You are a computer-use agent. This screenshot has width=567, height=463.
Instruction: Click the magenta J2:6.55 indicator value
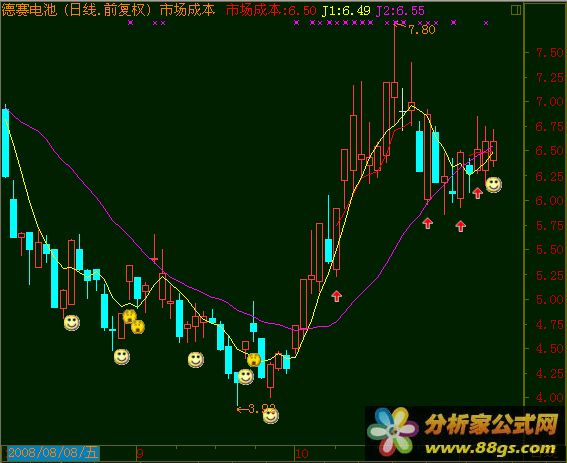(x=400, y=10)
